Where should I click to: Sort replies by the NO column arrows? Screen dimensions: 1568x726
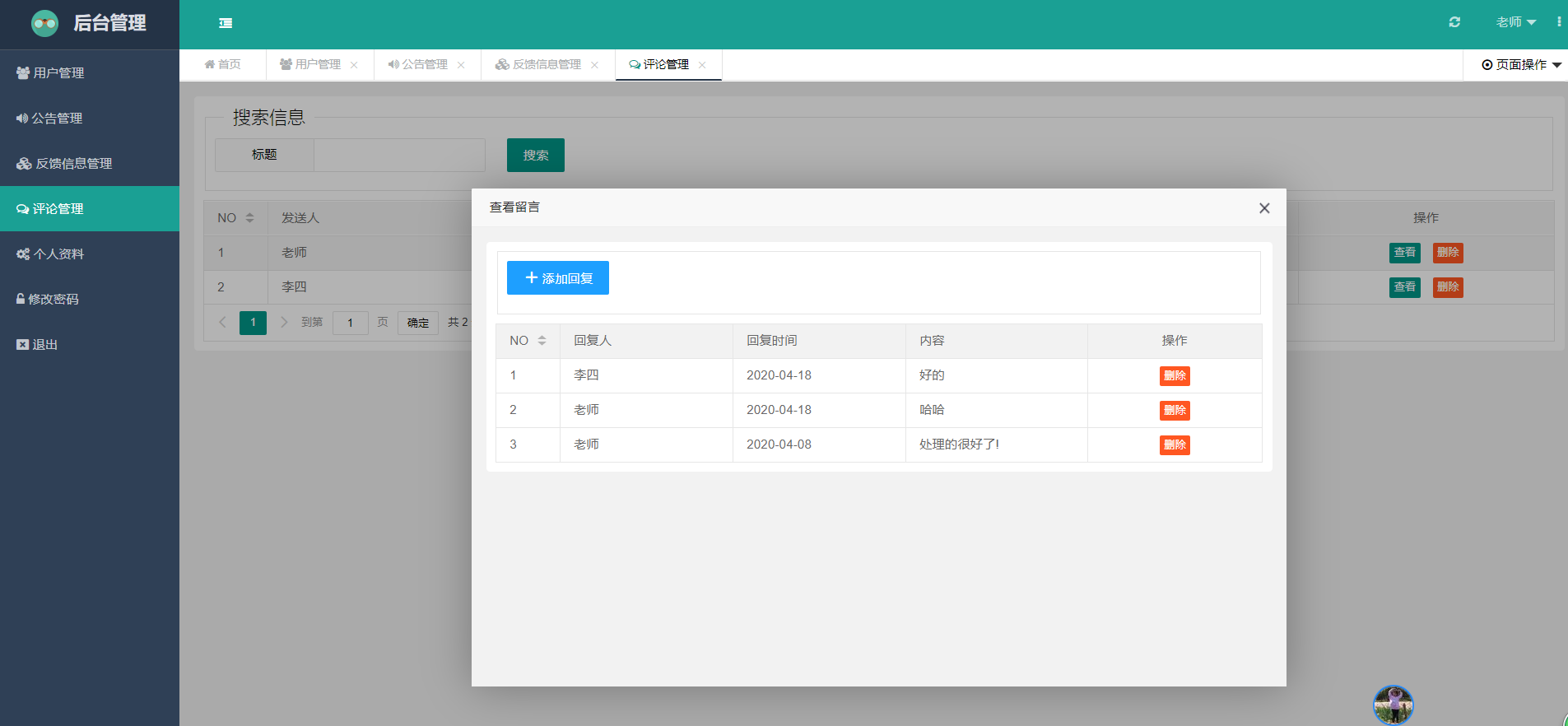(x=542, y=341)
